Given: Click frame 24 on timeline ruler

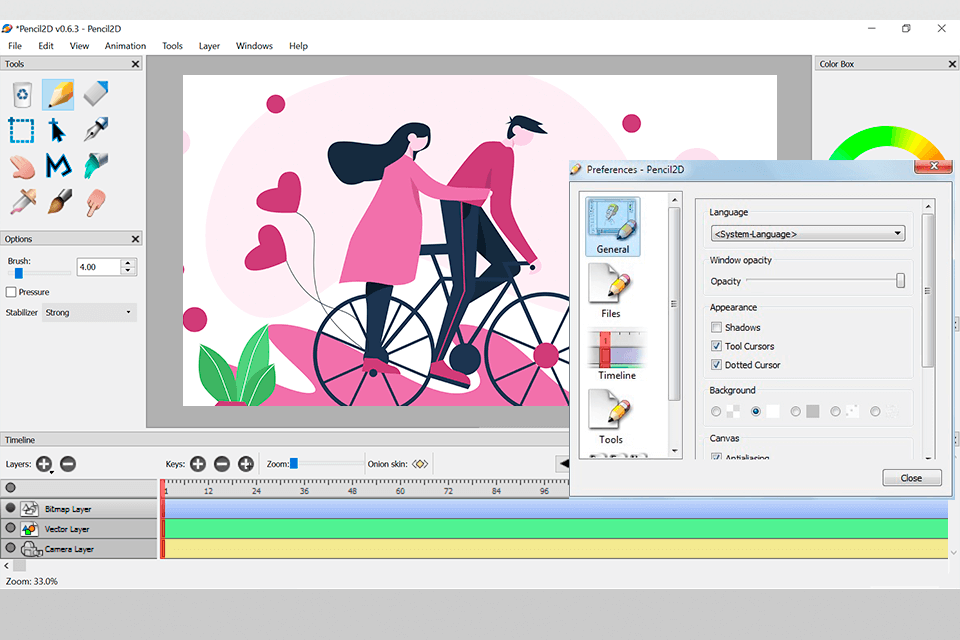Looking at the screenshot, I should (x=257, y=491).
